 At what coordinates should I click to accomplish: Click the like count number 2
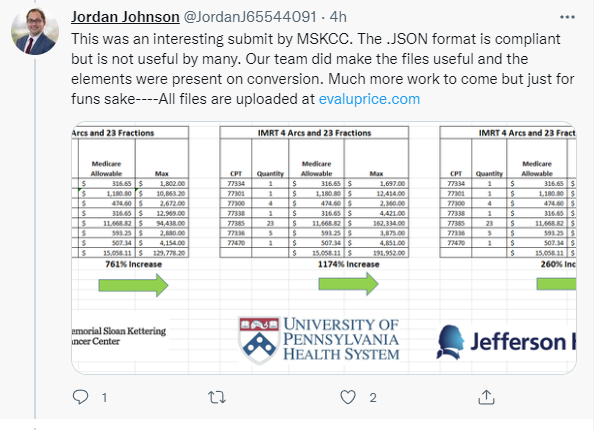tap(371, 398)
